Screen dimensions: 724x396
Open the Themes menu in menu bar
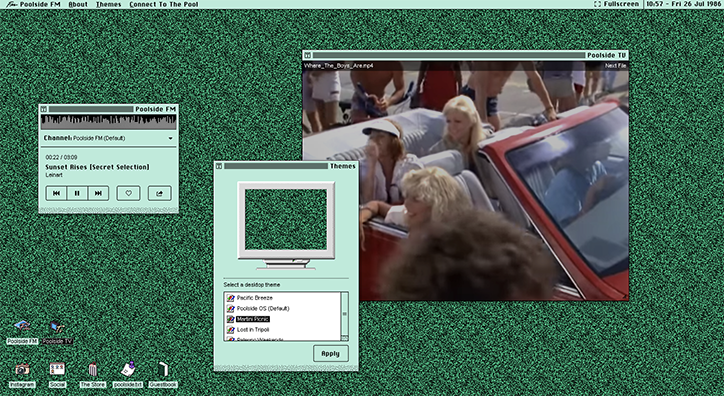pyautogui.click(x=109, y=4)
